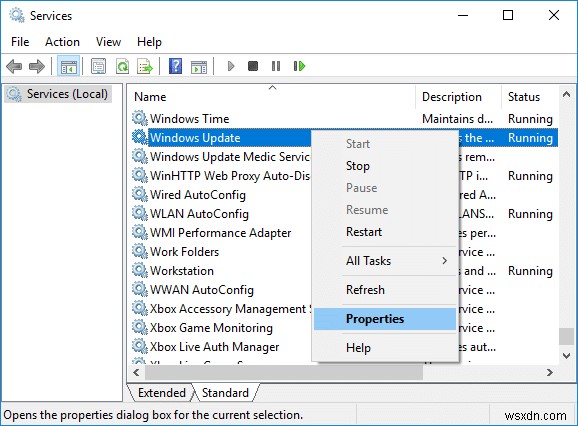Click the gear icon beside Wired AutoConfig
This screenshot has height=426, width=578.
(140, 194)
